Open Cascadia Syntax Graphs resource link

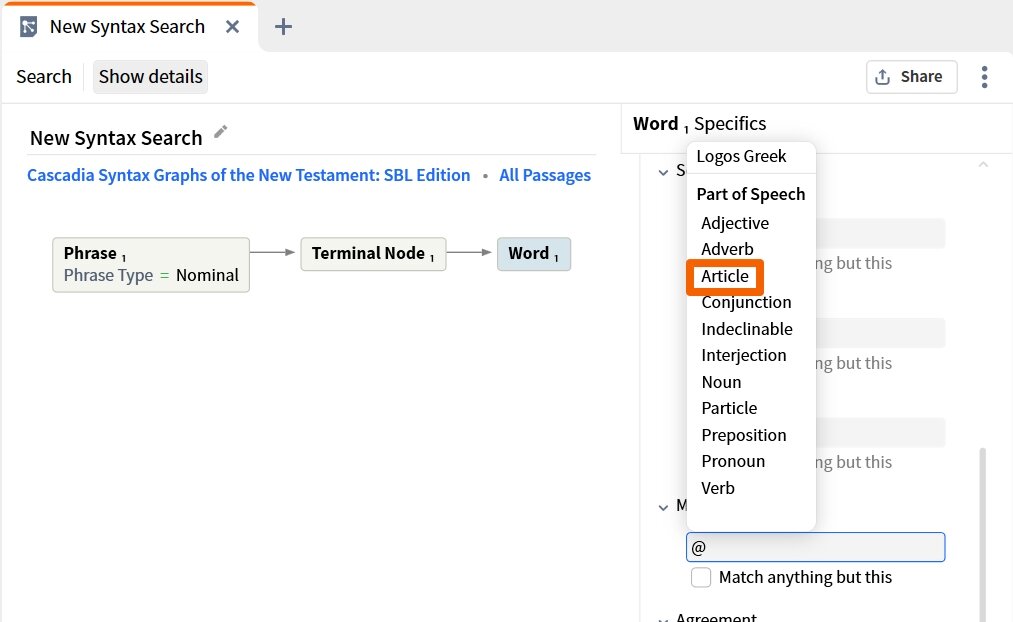pos(249,175)
